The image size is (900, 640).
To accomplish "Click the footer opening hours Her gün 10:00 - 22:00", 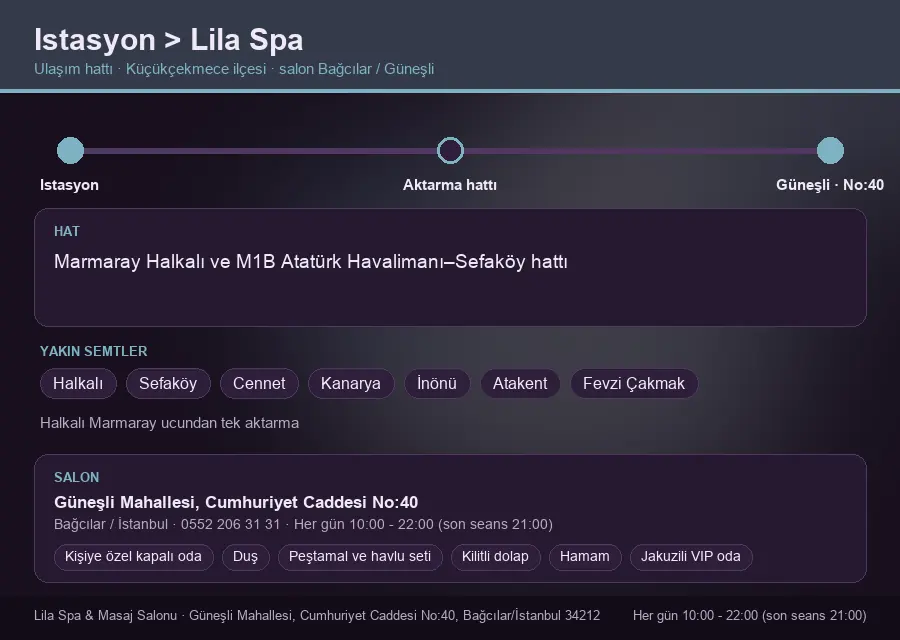I will (749, 615).
